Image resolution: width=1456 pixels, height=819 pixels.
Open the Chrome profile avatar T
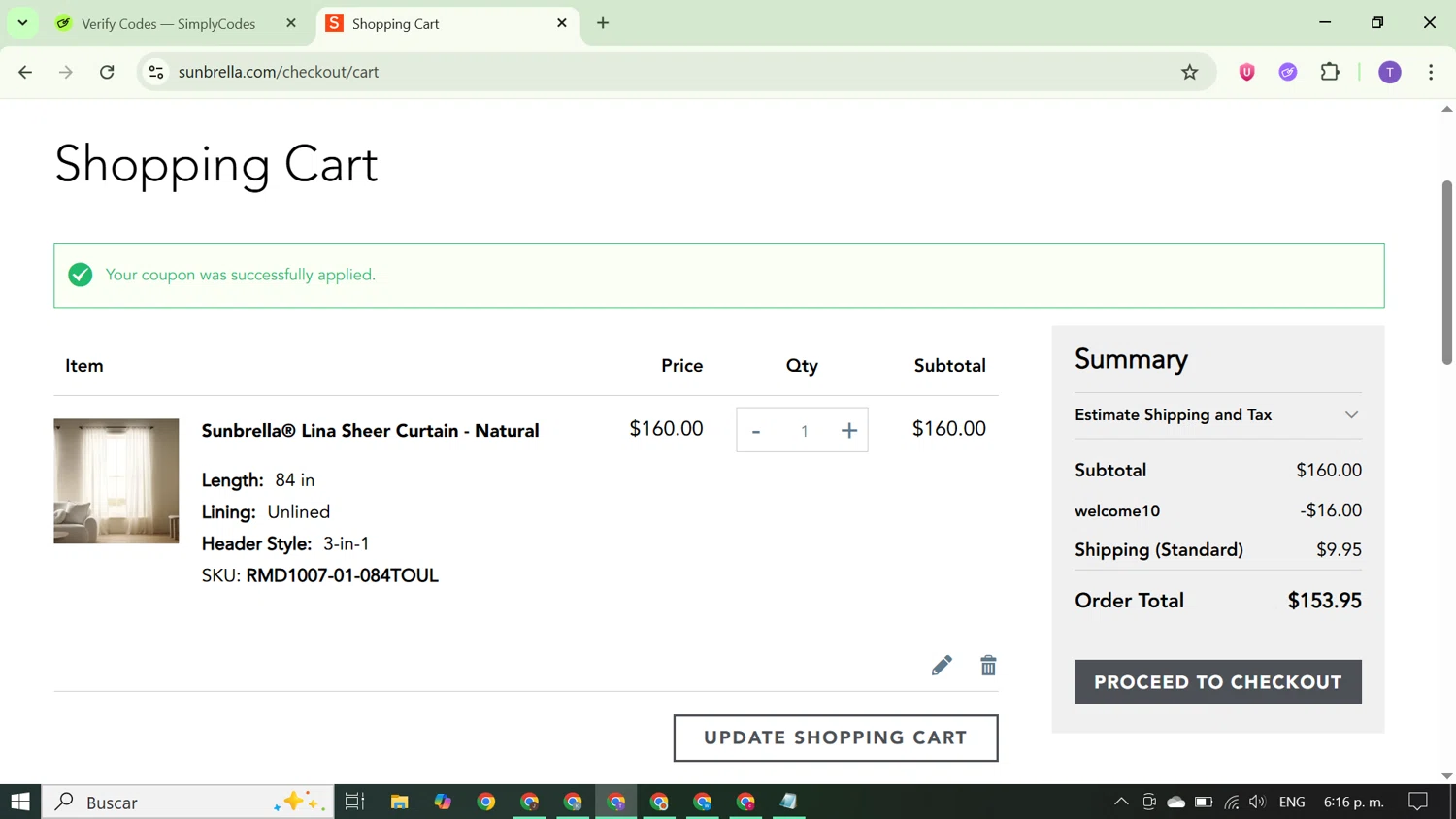tap(1390, 72)
